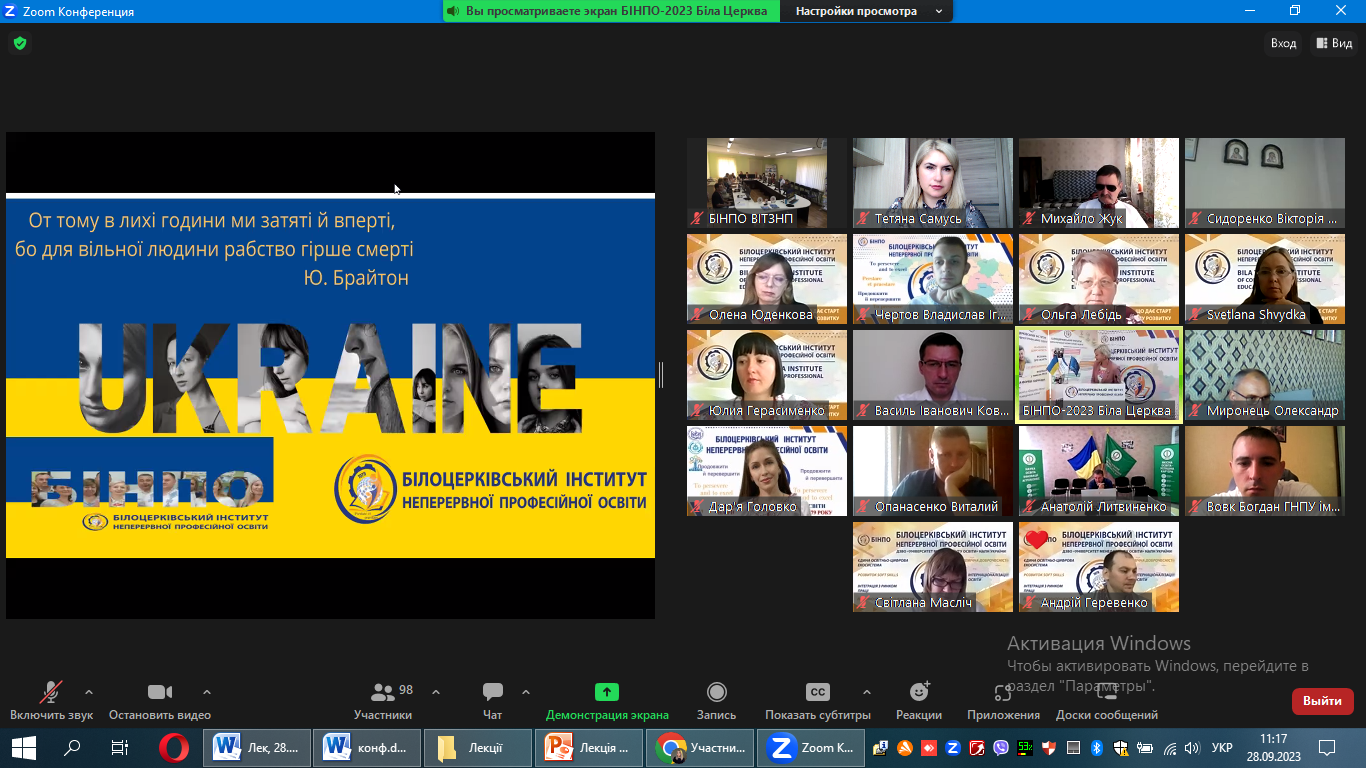
Task: Expand video options arrow beside camera
Action: [207, 692]
